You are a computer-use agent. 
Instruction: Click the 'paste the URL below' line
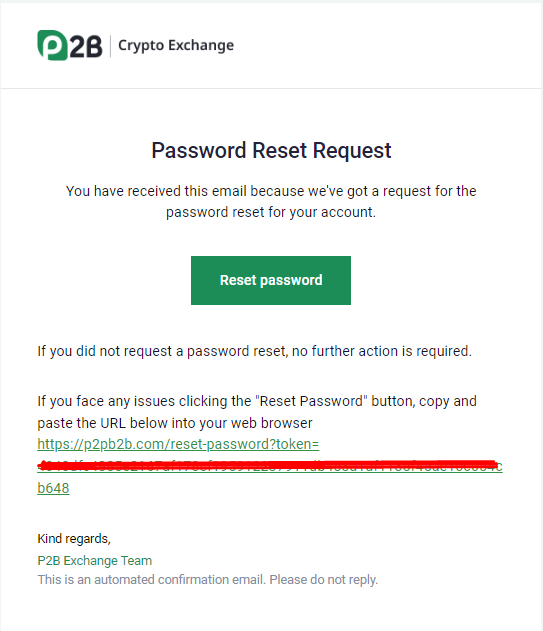pyautogui.click(x=175, y=423)
